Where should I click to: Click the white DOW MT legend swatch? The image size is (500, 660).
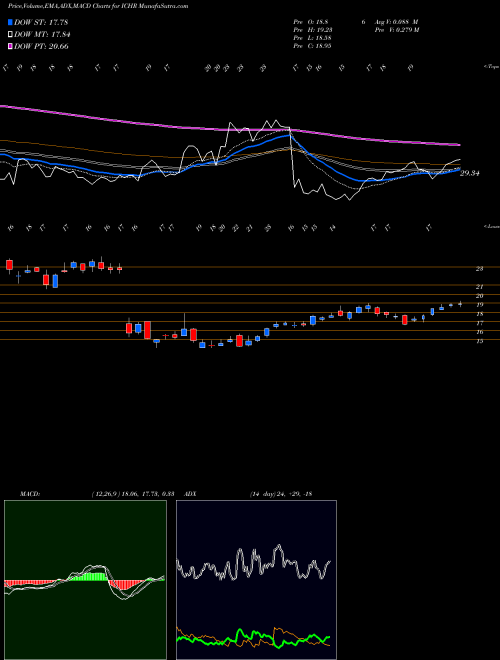click(x=10, y=35)
